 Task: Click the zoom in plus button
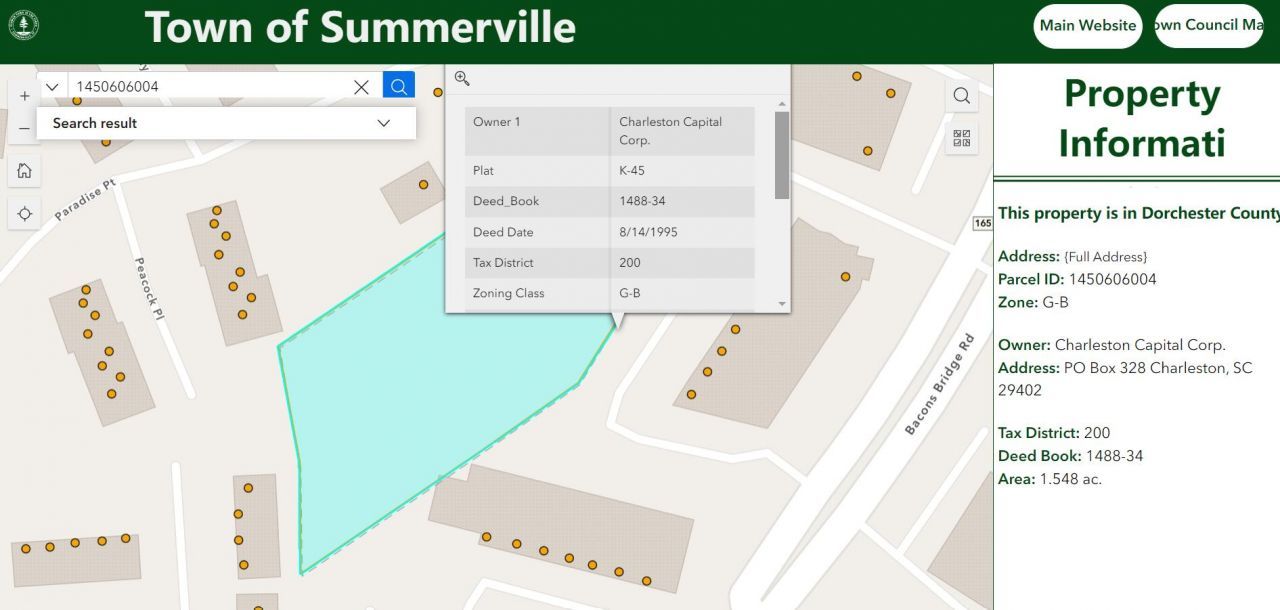click(24, 96)
